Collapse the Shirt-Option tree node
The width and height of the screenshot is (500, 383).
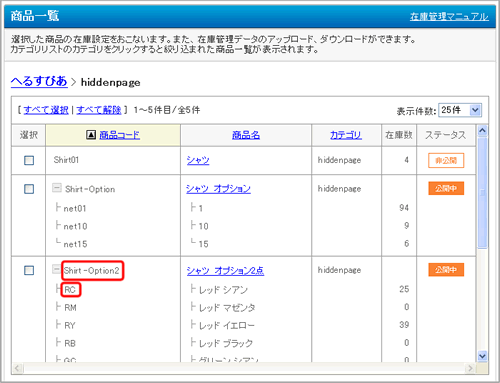[x=57, y=188]
